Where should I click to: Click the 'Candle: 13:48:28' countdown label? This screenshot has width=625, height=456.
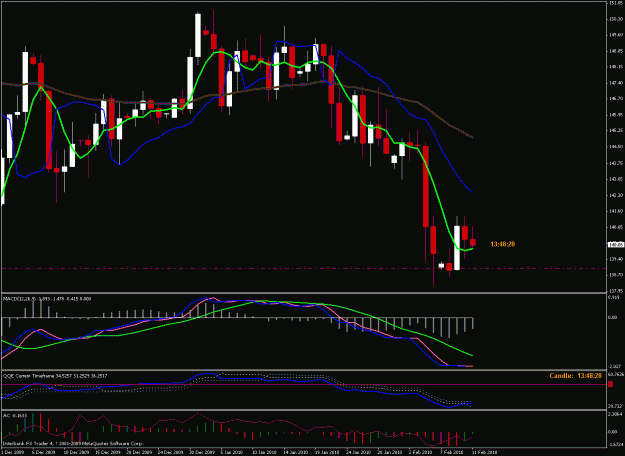pos(575,375)
